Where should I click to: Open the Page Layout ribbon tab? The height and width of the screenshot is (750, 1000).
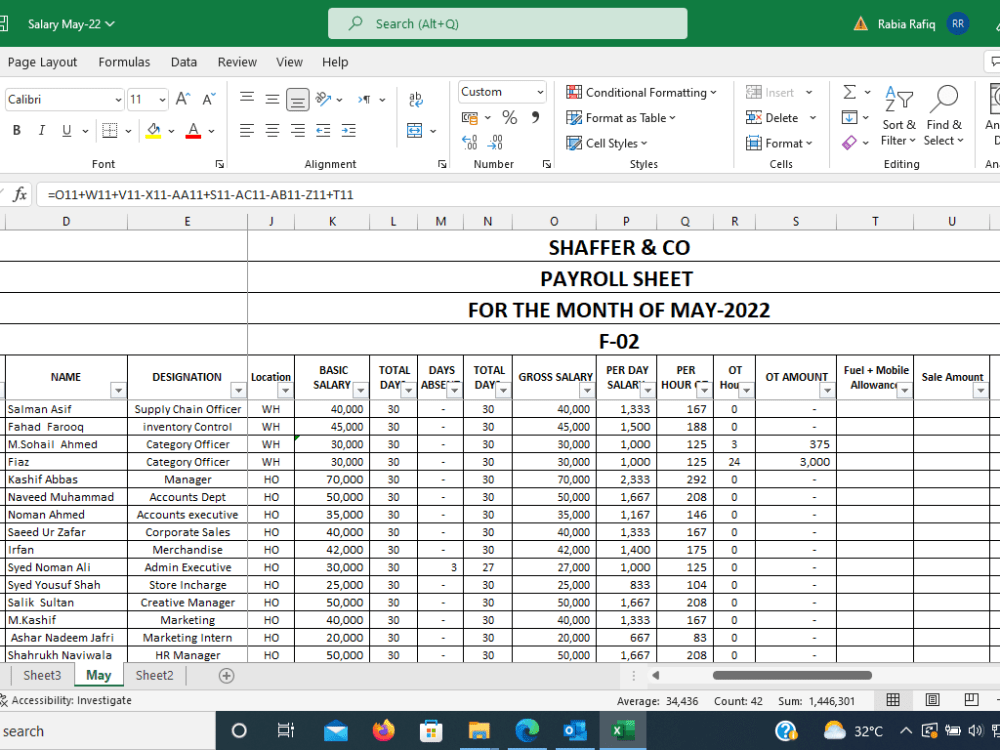pos(42,62)
